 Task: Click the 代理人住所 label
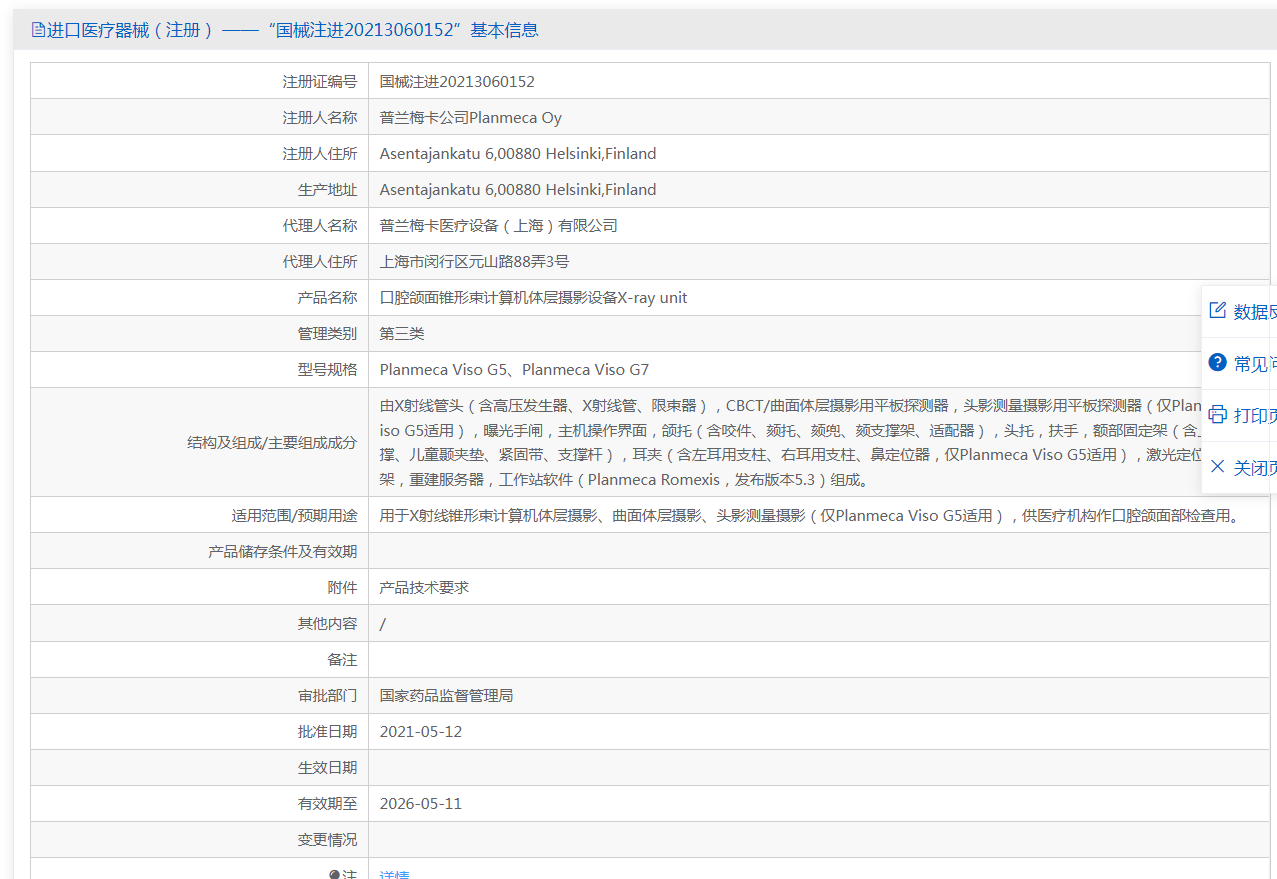pos(320,261)
